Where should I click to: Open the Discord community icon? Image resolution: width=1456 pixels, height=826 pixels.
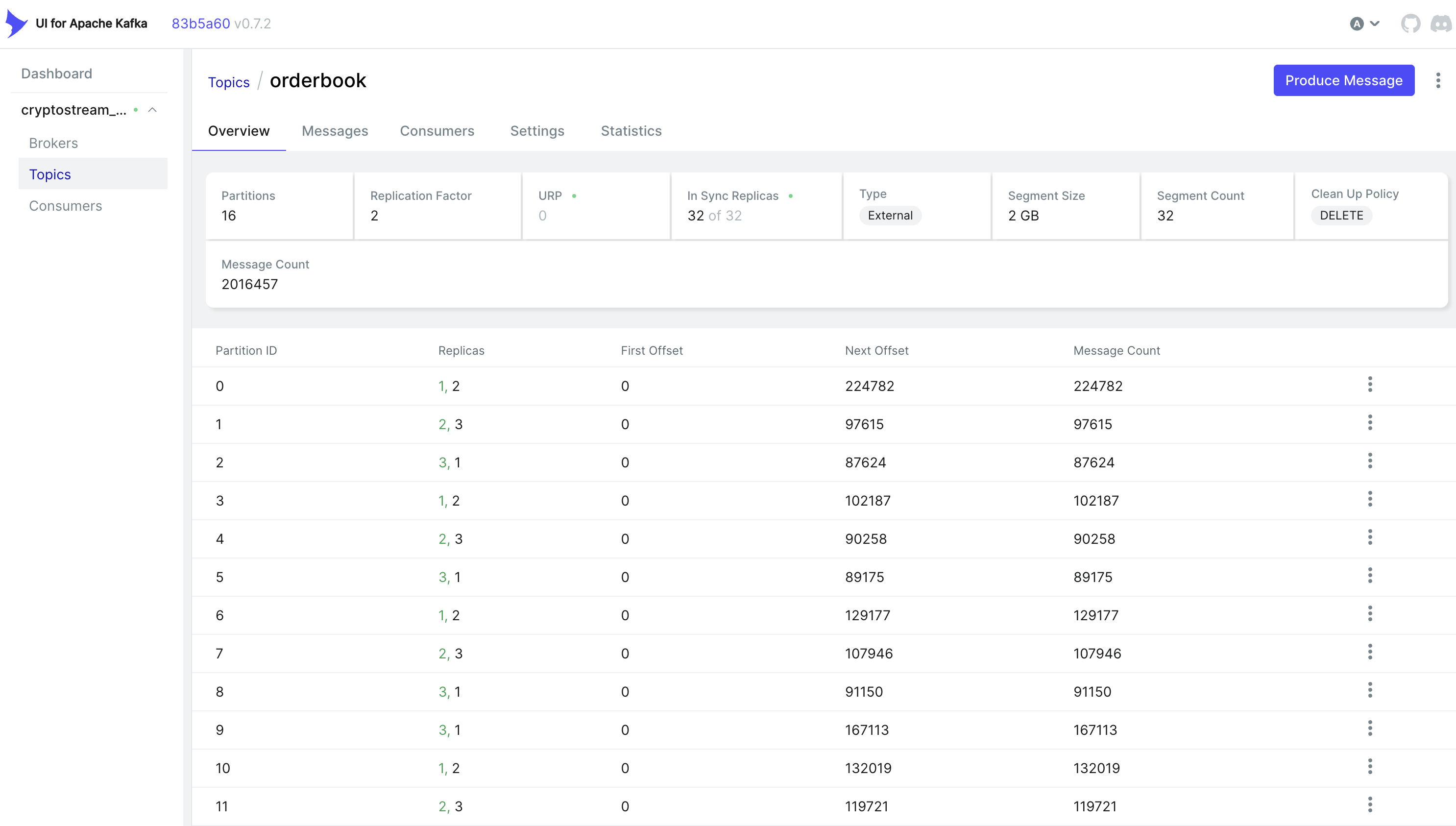tap(1441, 24)
